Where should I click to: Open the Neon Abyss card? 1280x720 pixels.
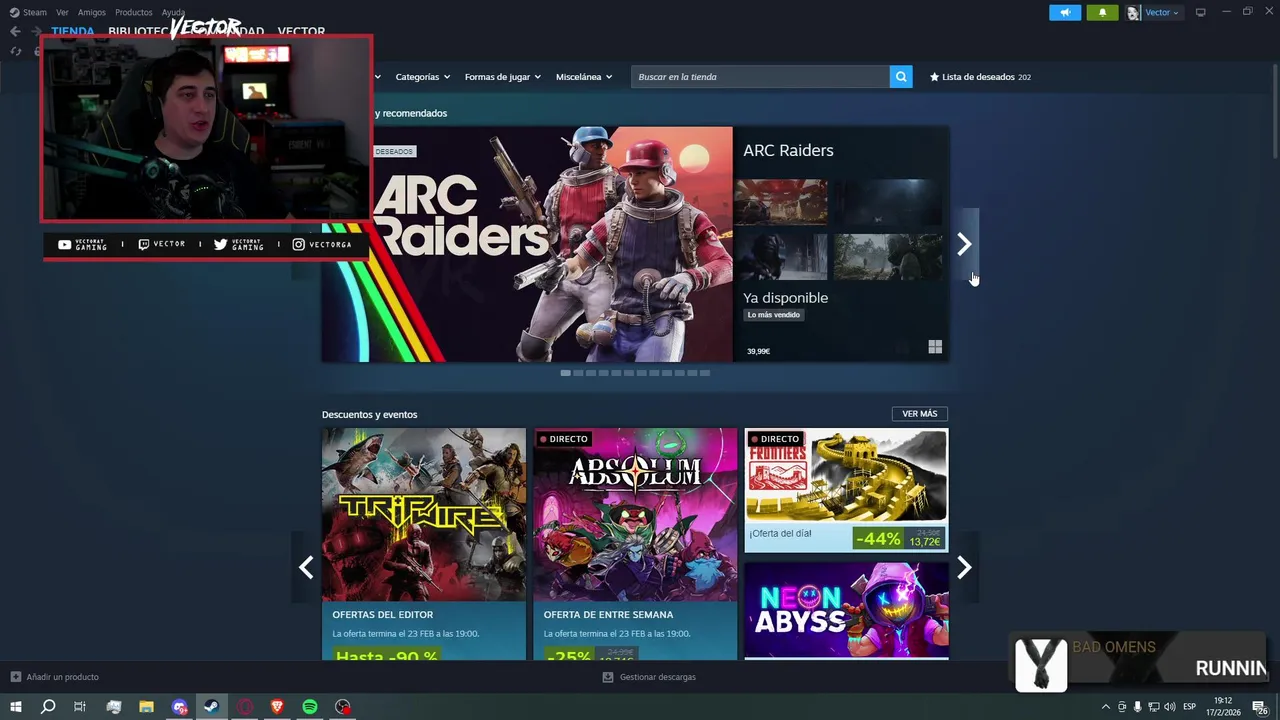pyautogui.click(x=846, y=610)
